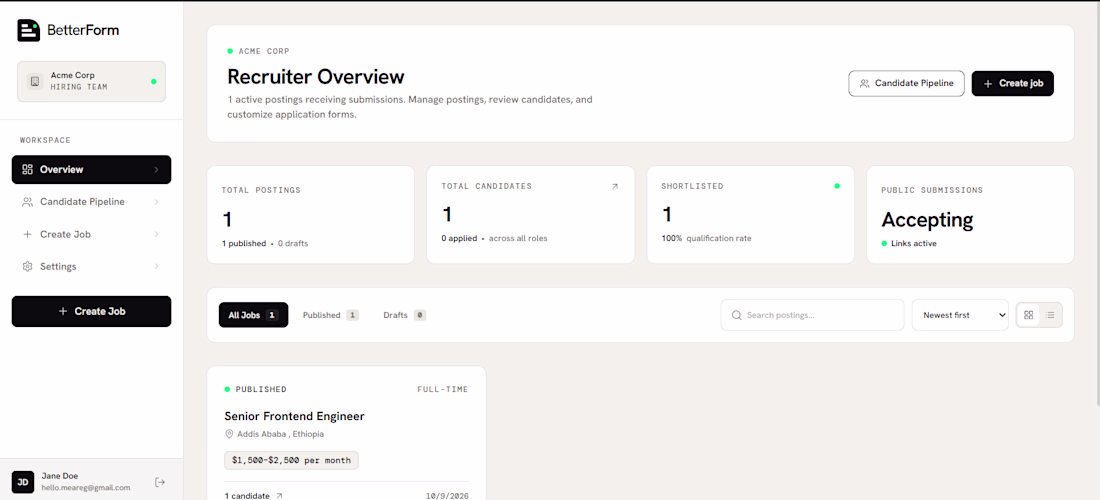Click the BetterForm logo icon
Screen dimensions: 1100x500
click(x=29, y=30)
